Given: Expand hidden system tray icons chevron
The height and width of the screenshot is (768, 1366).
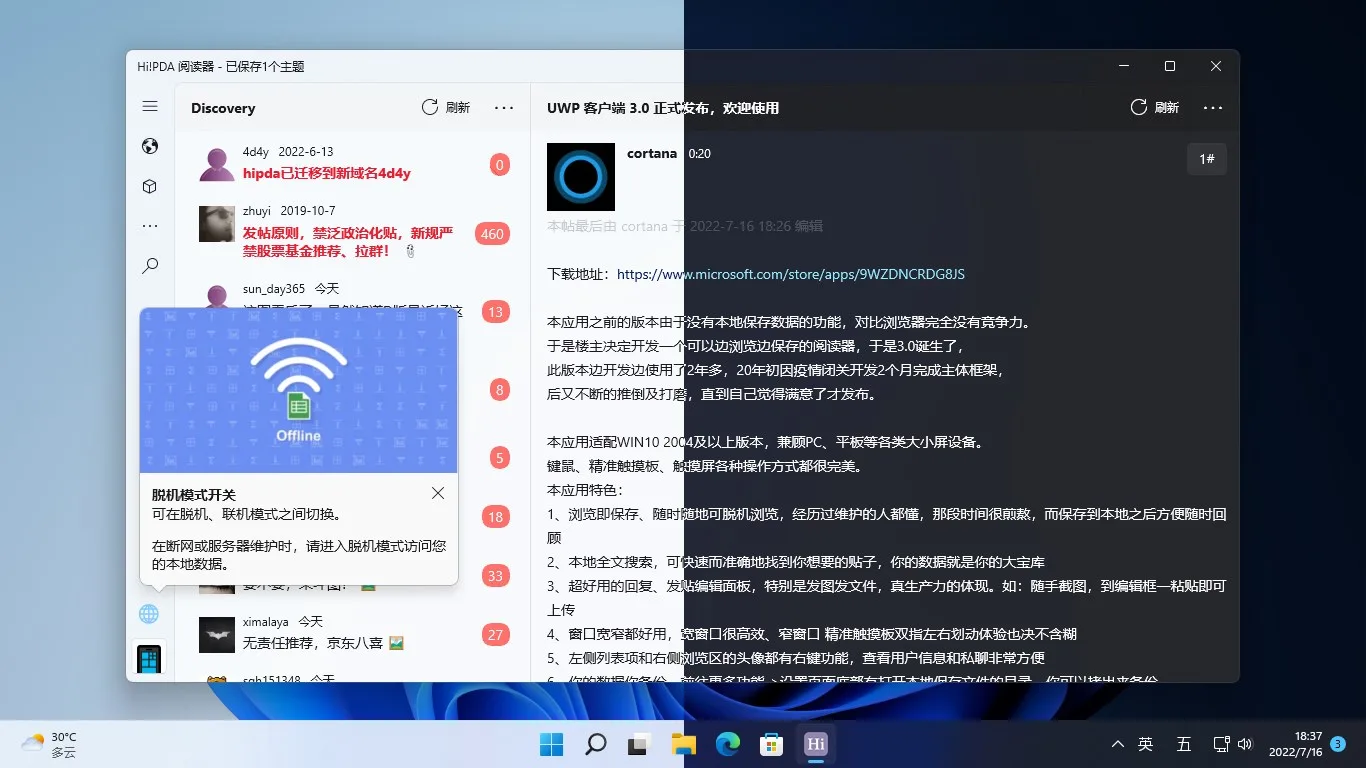Looking at the screenshot, I should (x=1118, y=744).
